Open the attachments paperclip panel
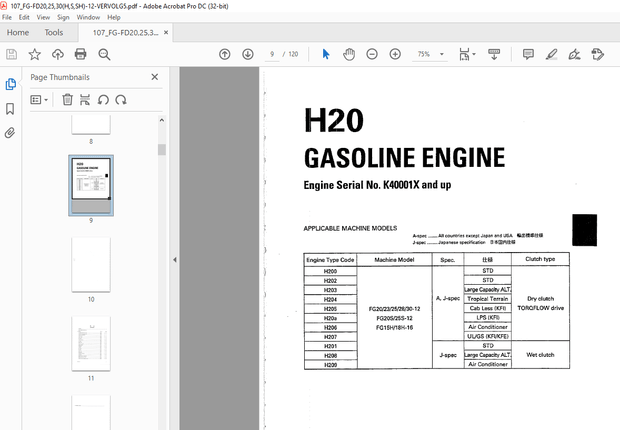 pyautogui.click(x=10, y=133)
